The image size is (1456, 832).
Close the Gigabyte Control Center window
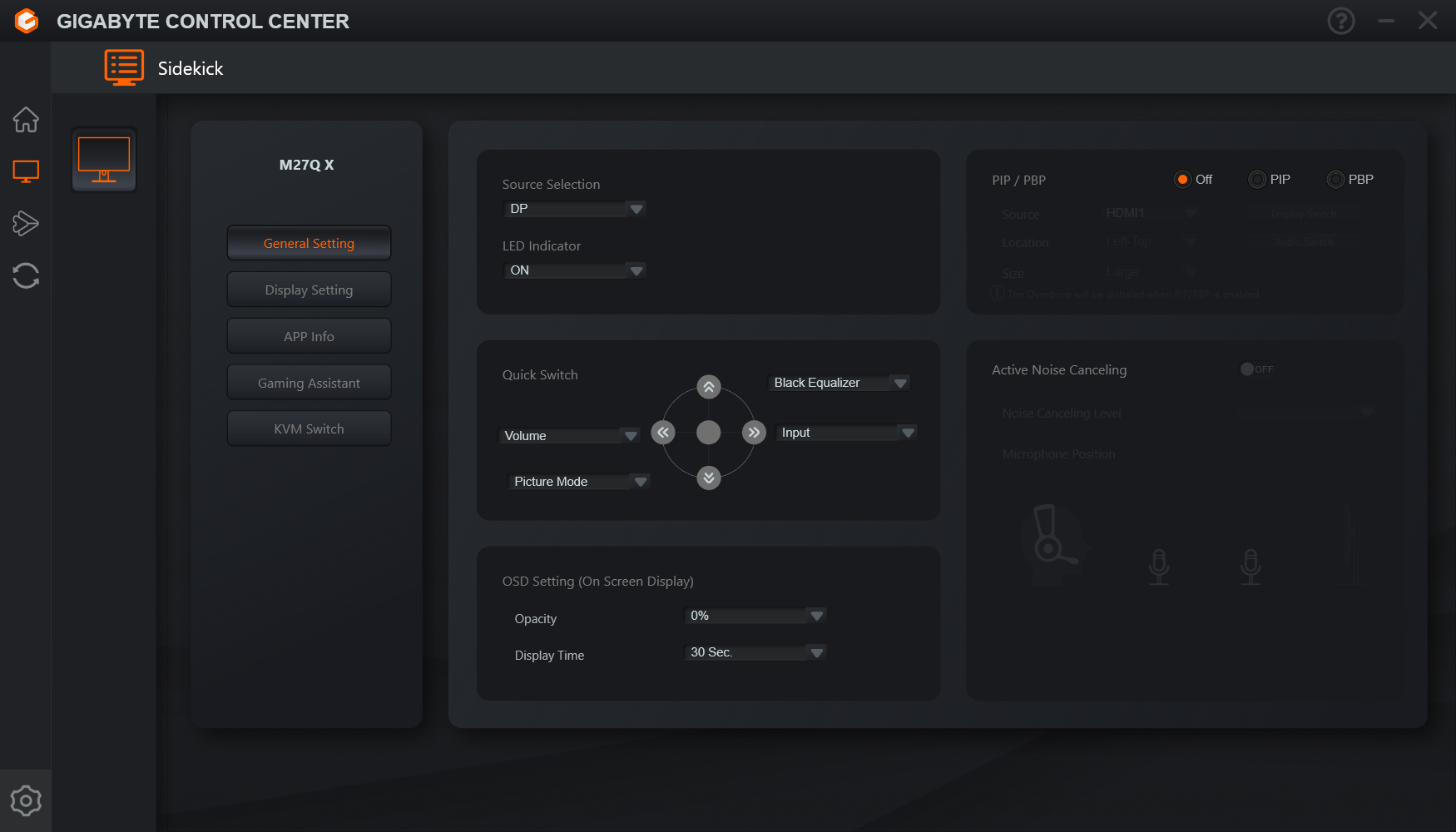[1428, 21]
